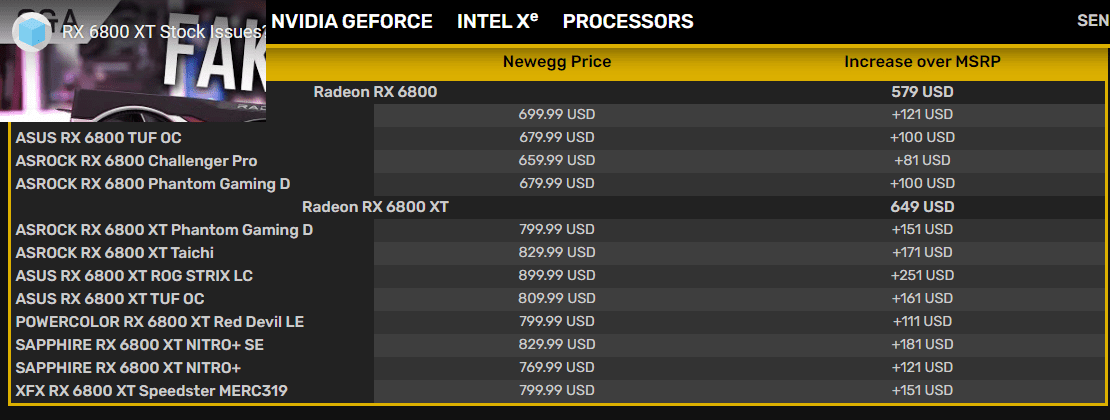Click the +181 USD increase cell
1110x420 pixels.
click(x=922, y=345)
